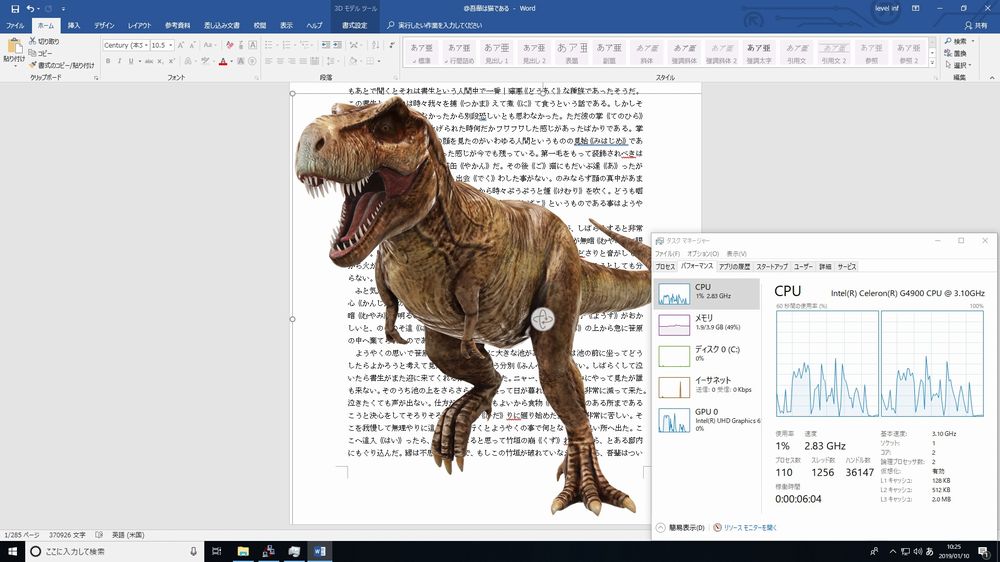Switch to the Startup (スタートアップ) tab in Task Manager
The image size is (1000, 562).
[x=771, y=267]
